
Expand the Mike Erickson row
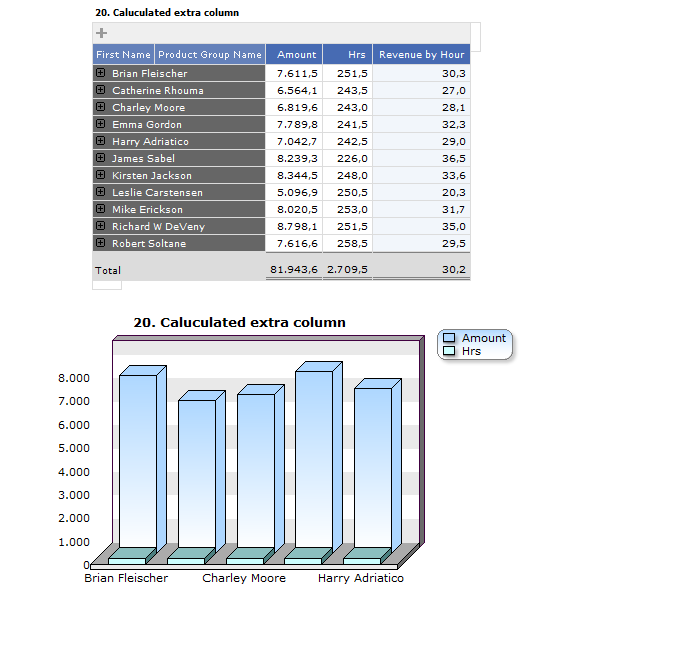click(100, 209)
